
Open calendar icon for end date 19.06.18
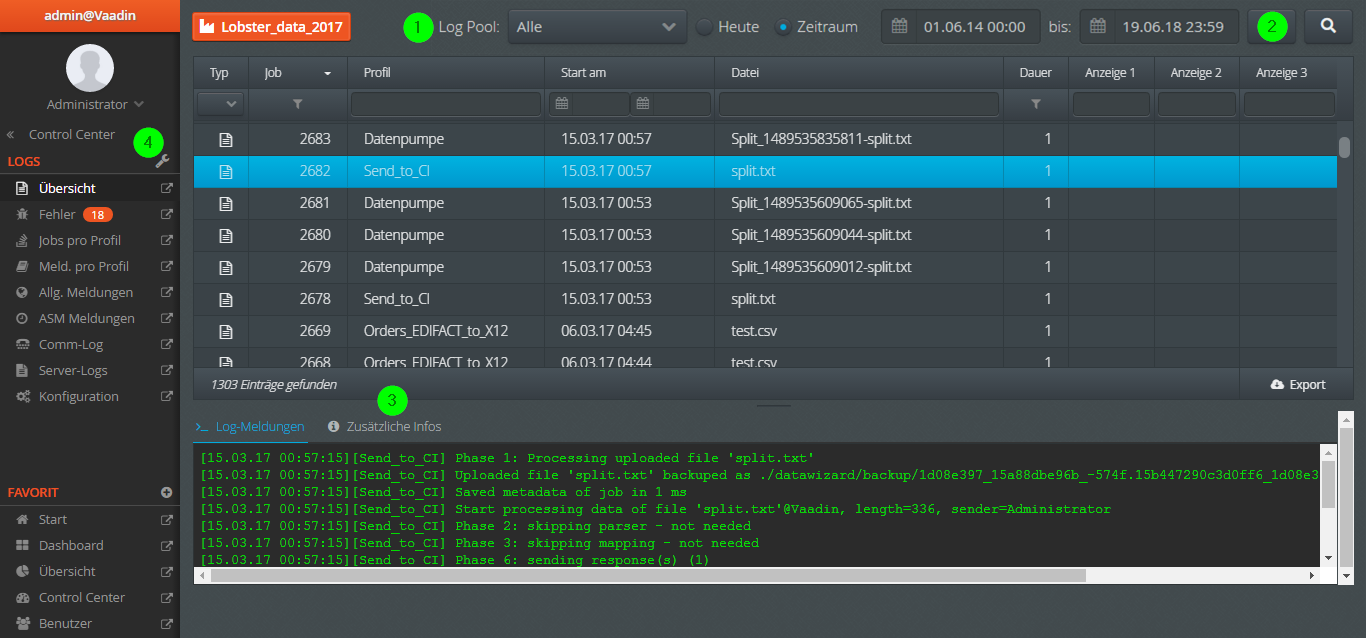click(x=1097, y=27)
